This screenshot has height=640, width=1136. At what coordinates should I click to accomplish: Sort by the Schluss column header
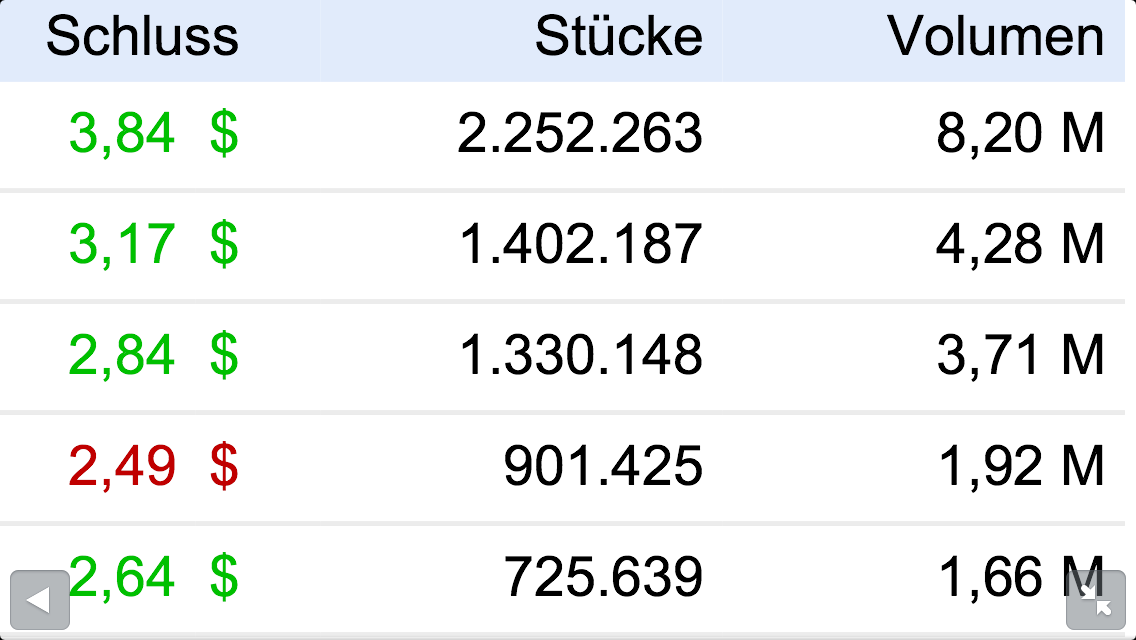click(x=143, y=37)
